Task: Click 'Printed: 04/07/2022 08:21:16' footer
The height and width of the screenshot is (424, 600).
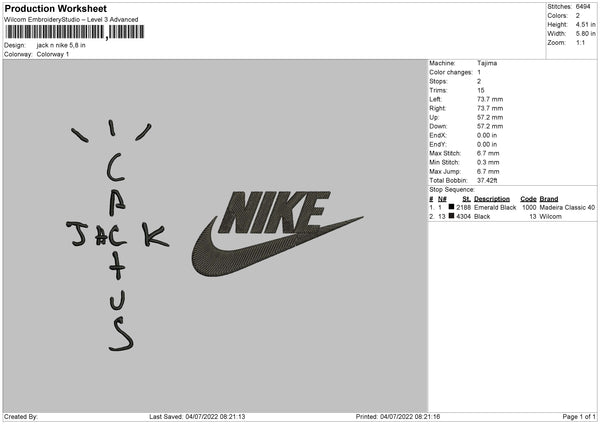Action: click(398, 417)
